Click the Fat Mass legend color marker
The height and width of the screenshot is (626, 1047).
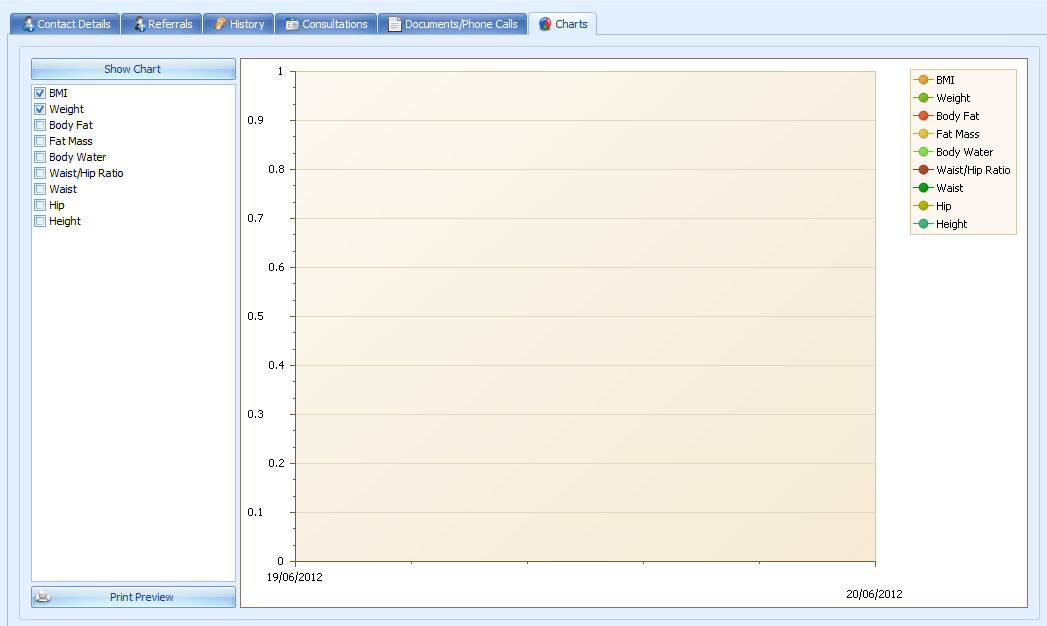(923, 134)
